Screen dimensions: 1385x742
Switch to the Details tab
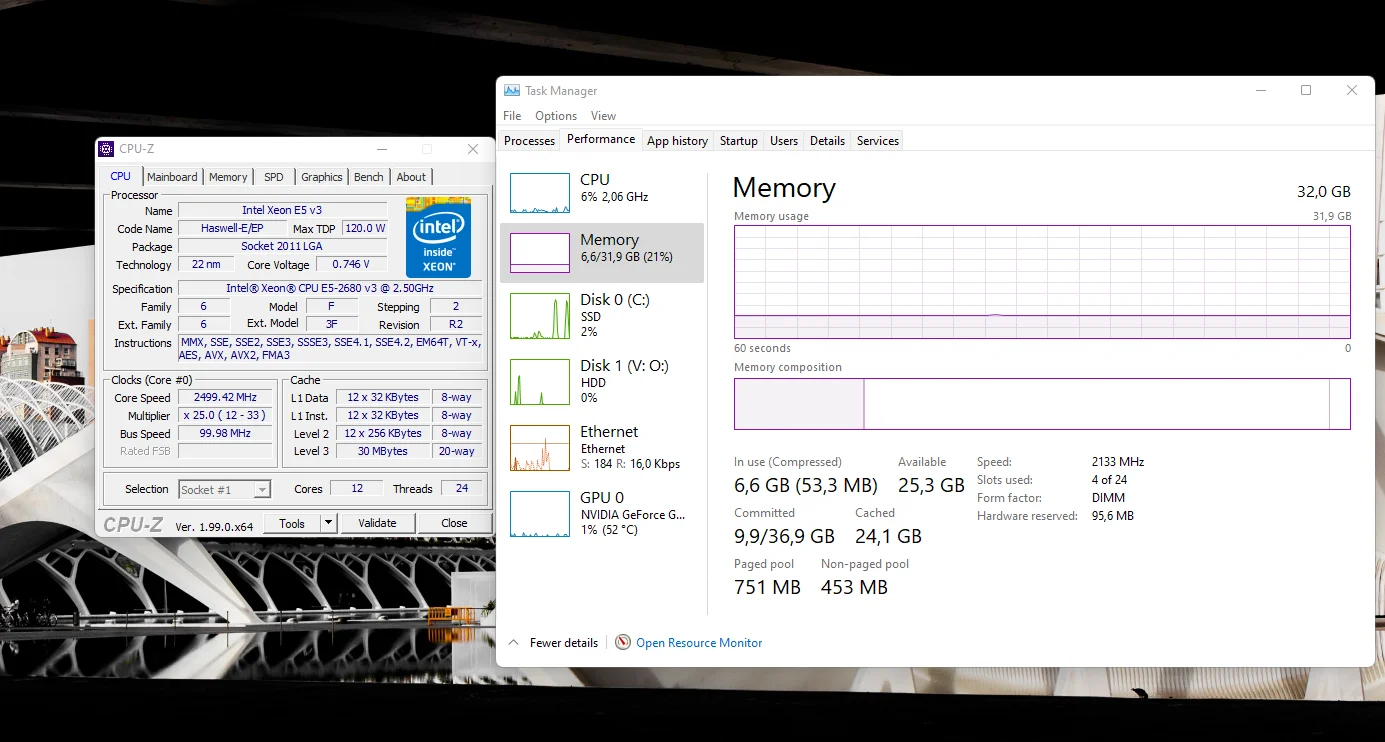pyautogui.click(x=827, y=141)
